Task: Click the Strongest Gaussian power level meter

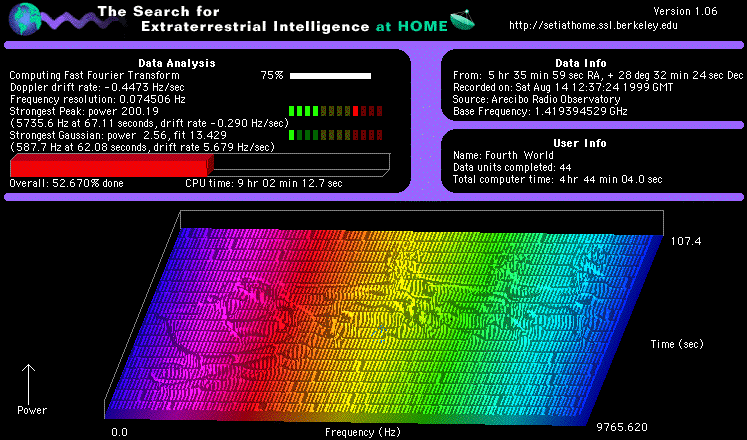Action: [x=335, y=133]
